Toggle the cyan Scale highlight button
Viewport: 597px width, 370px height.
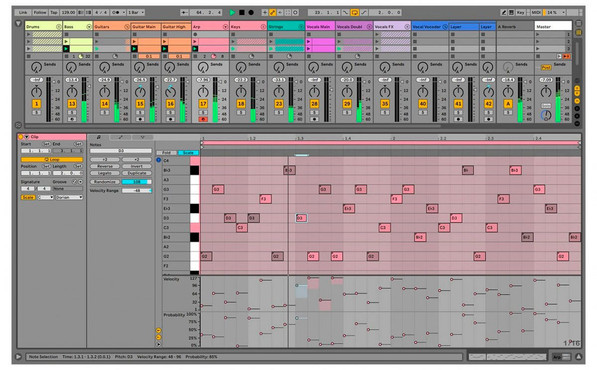click(x=188, y=153)
